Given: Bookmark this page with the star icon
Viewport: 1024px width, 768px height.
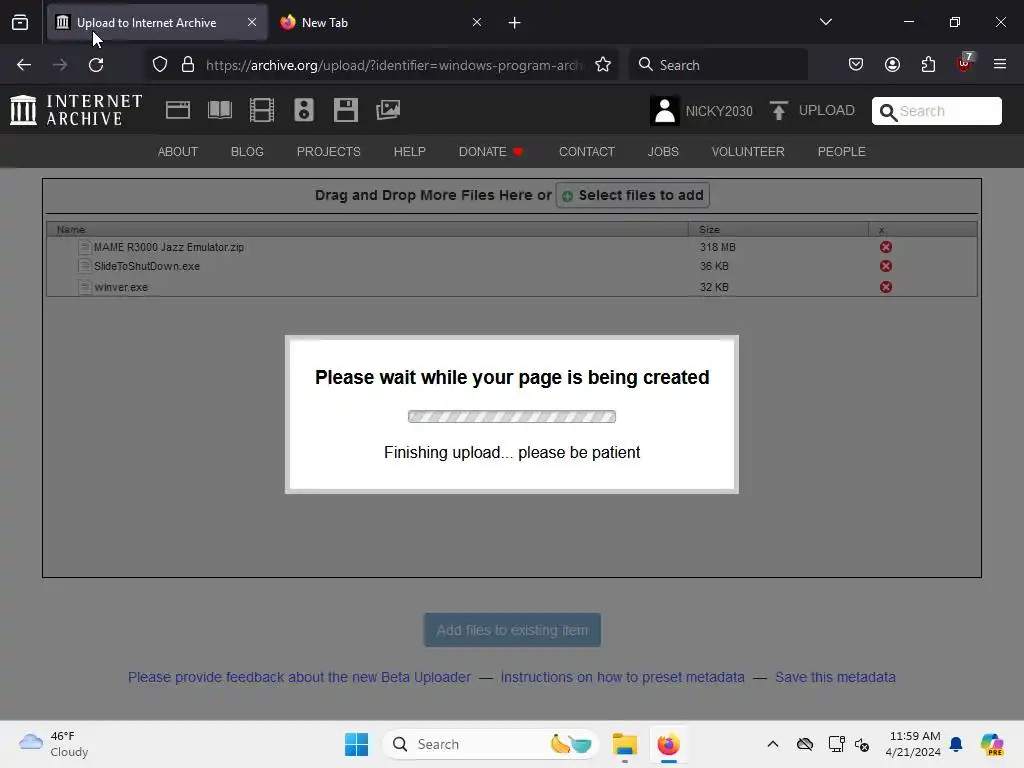Looking at the screenshot, I should click(603, 65).
